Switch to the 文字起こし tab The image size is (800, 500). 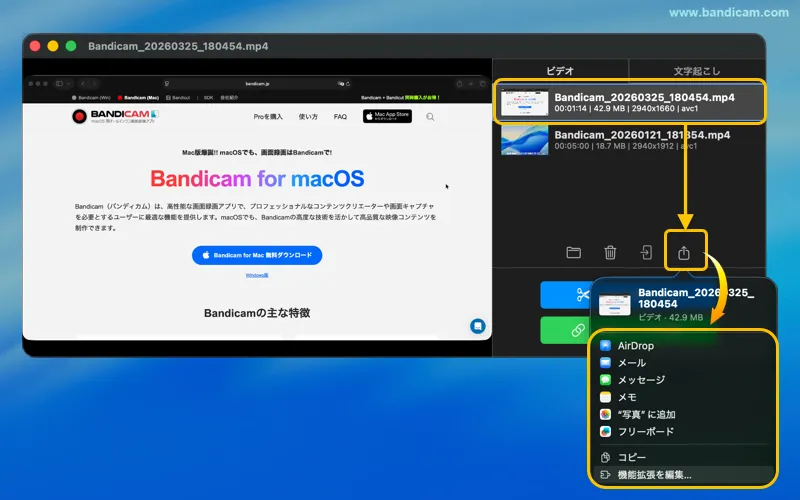(697, 70)
